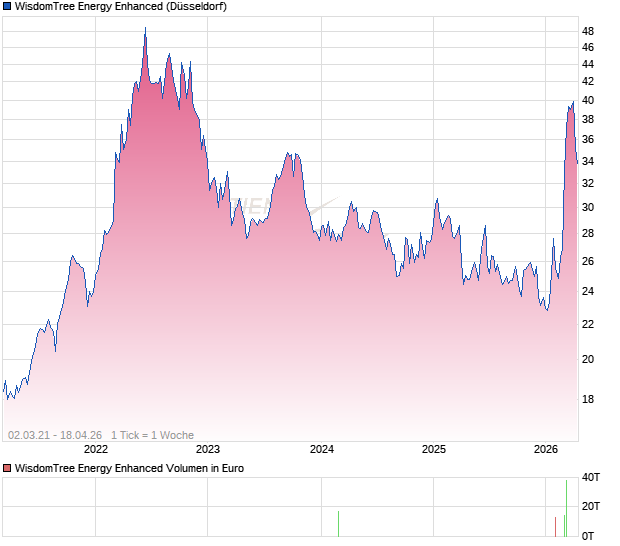Click the 0T volume axis label
This screenshot has height=546, width=620.
[x=588, y=536]
